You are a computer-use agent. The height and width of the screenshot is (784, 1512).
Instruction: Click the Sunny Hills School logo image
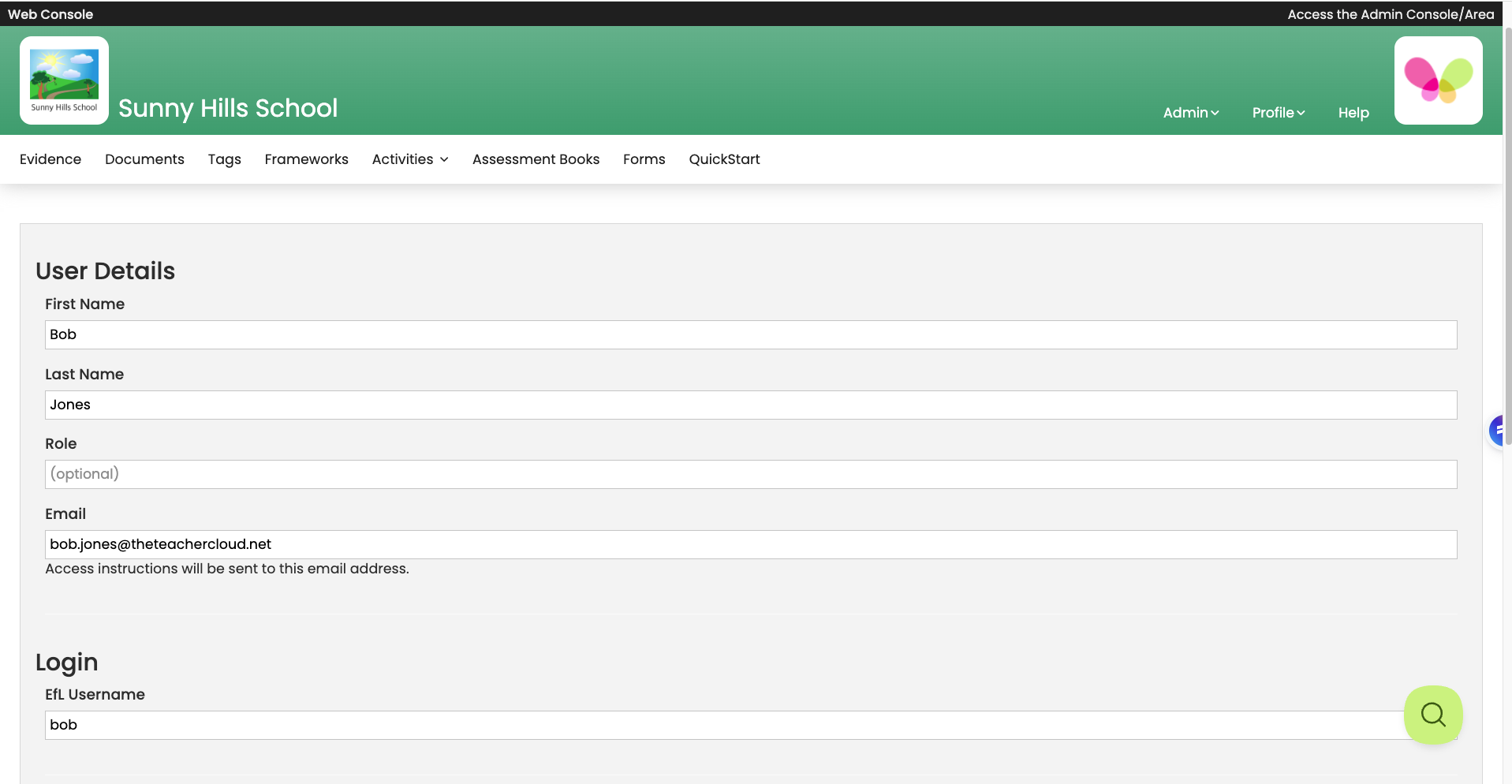(64, 80)
